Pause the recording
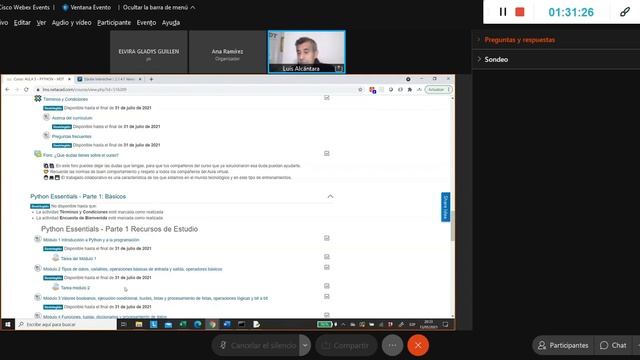 pos(503,12)
